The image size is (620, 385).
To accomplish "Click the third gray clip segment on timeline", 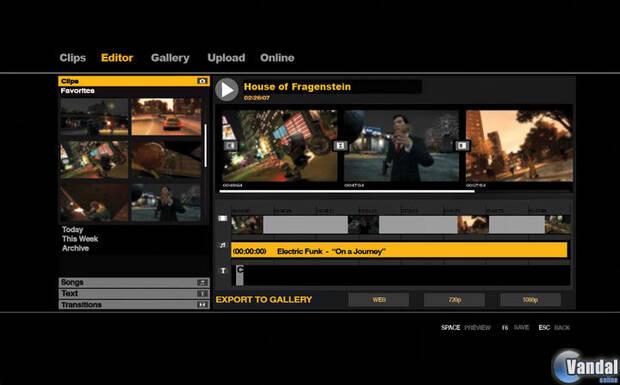I will click(x=516, y=225).
